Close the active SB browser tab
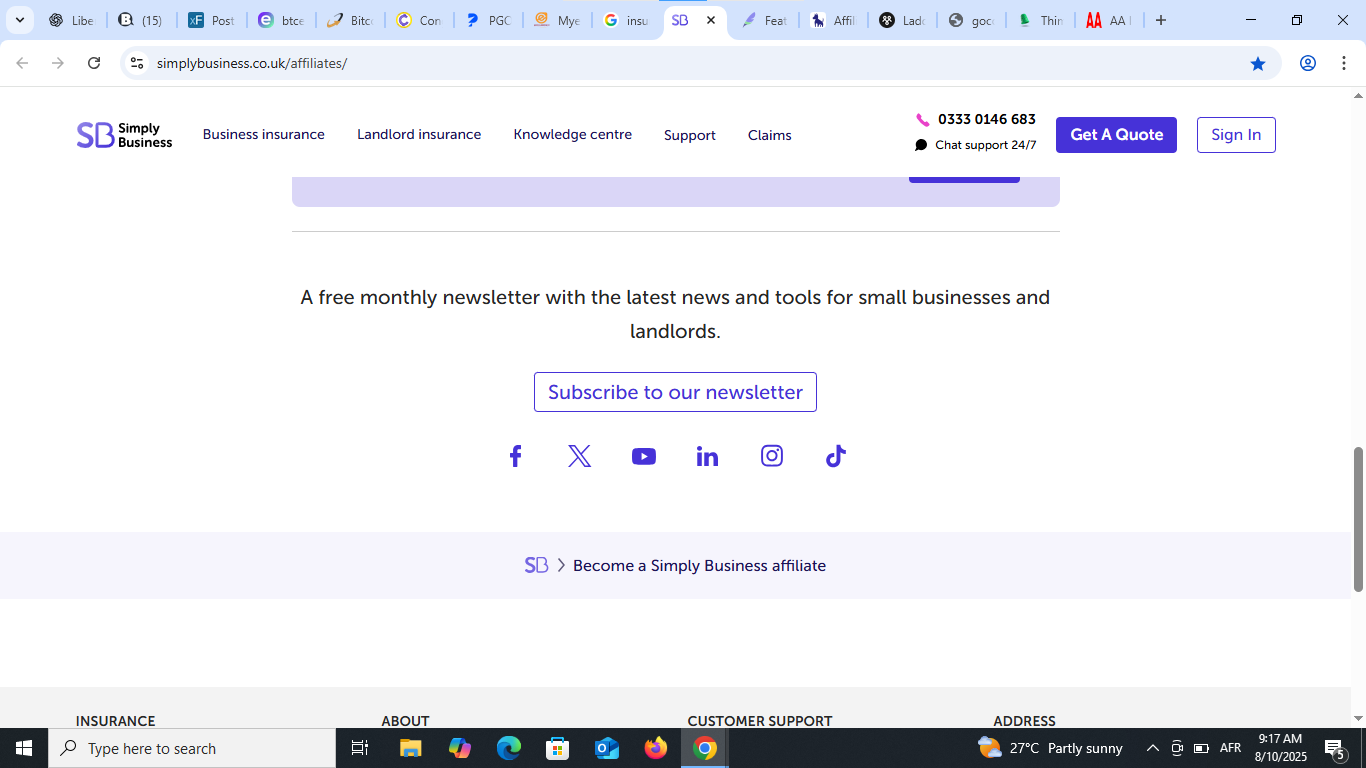This screenshot has height=768, width=1366. tap(711, 20)
